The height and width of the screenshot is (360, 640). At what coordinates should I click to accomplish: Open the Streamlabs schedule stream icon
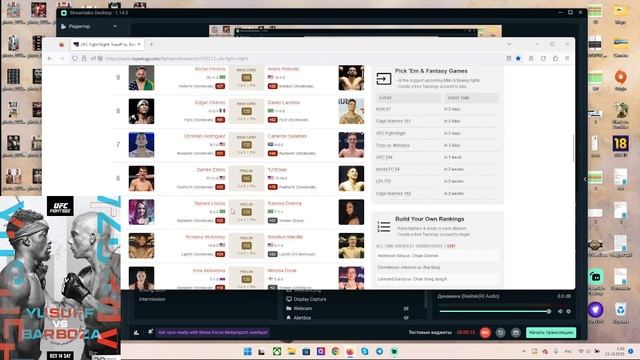click(516, 333)
